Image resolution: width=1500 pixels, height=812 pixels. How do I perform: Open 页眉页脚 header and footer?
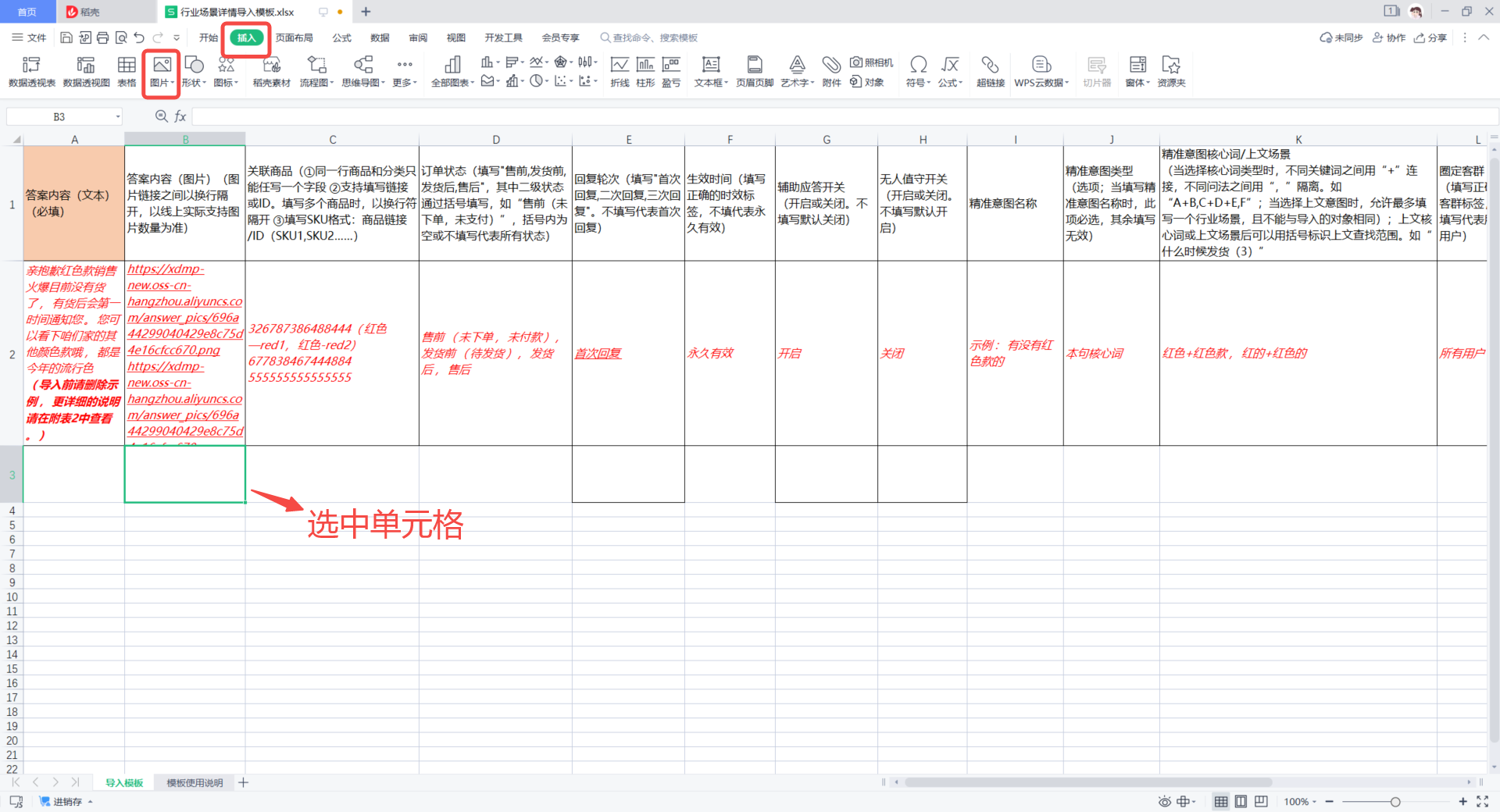pyautogui.click(x=755, y=72)
